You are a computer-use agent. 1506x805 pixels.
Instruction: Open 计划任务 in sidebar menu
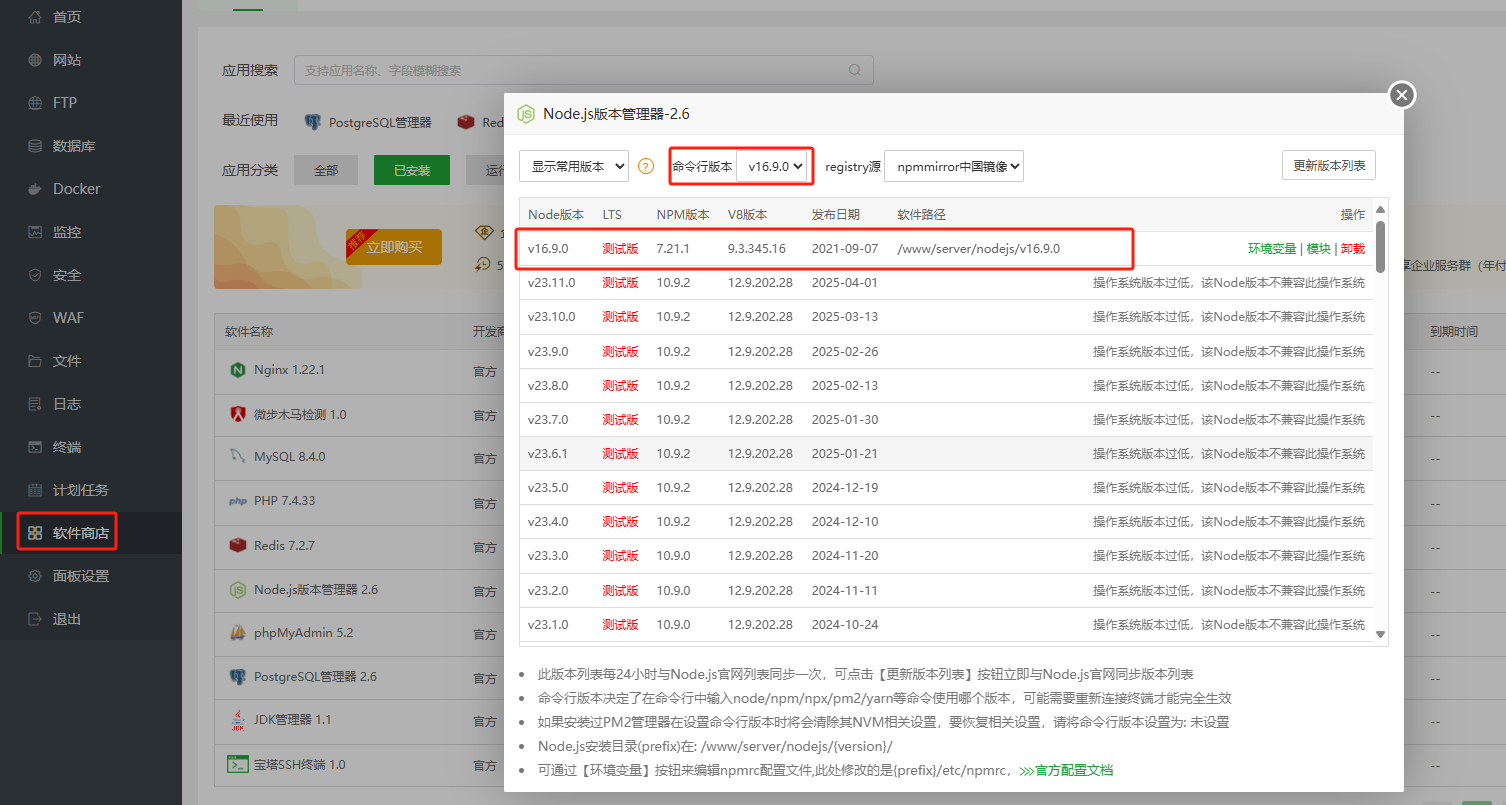point(81,490)
